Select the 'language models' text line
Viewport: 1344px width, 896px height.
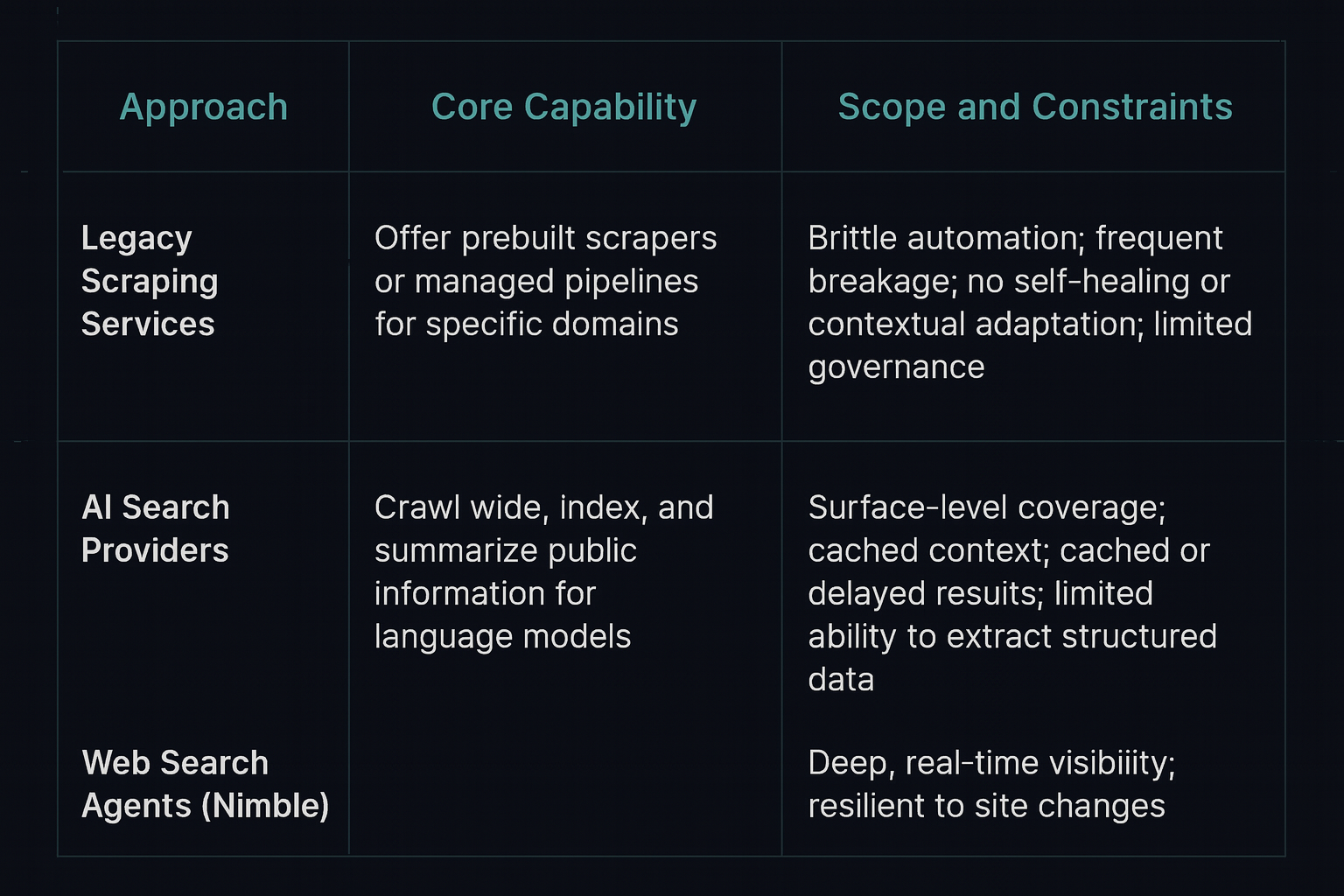pyautogui.click(x=502, y=637)
